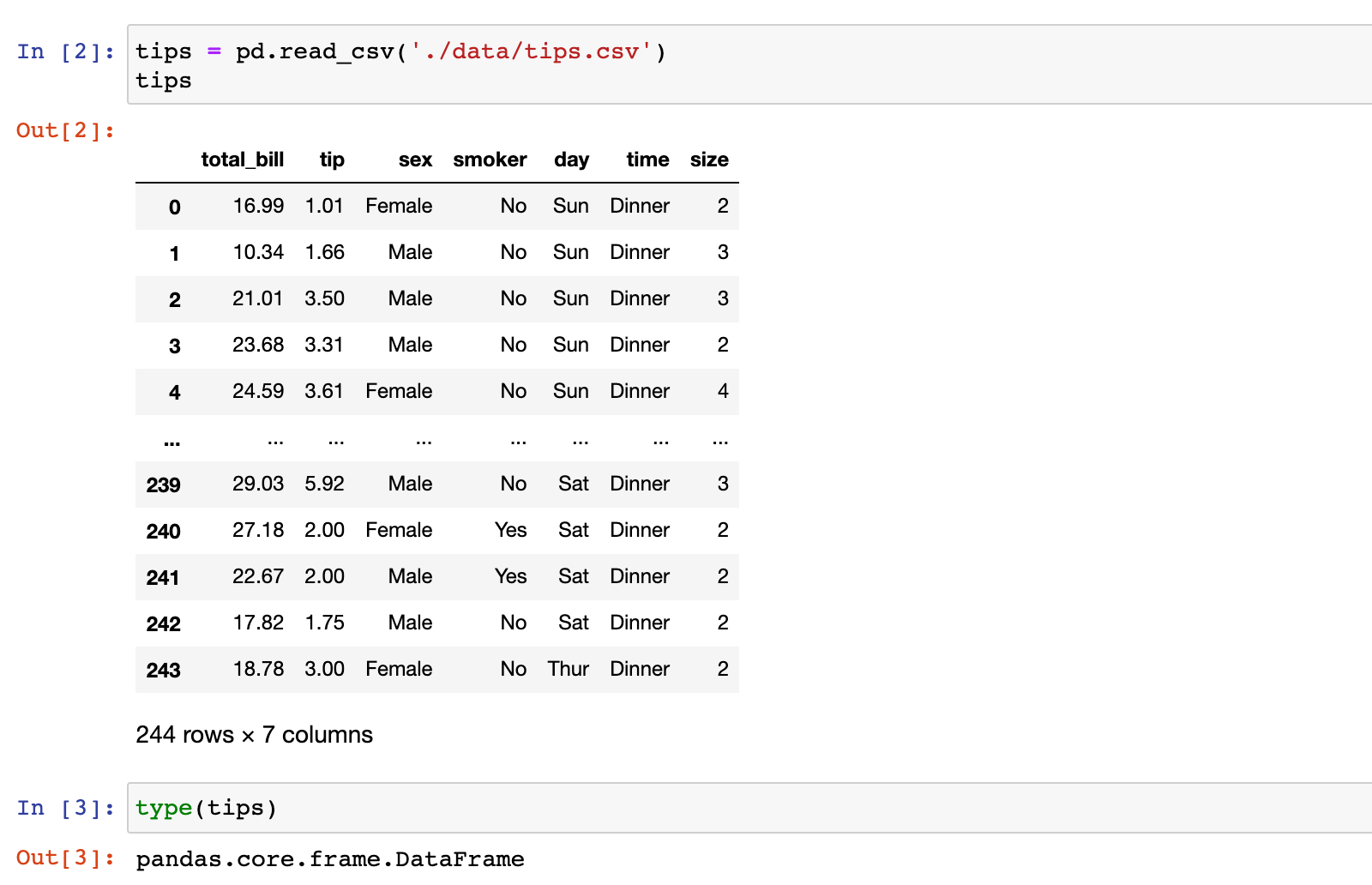Click the total_bill column header

[x=242, y=160]
